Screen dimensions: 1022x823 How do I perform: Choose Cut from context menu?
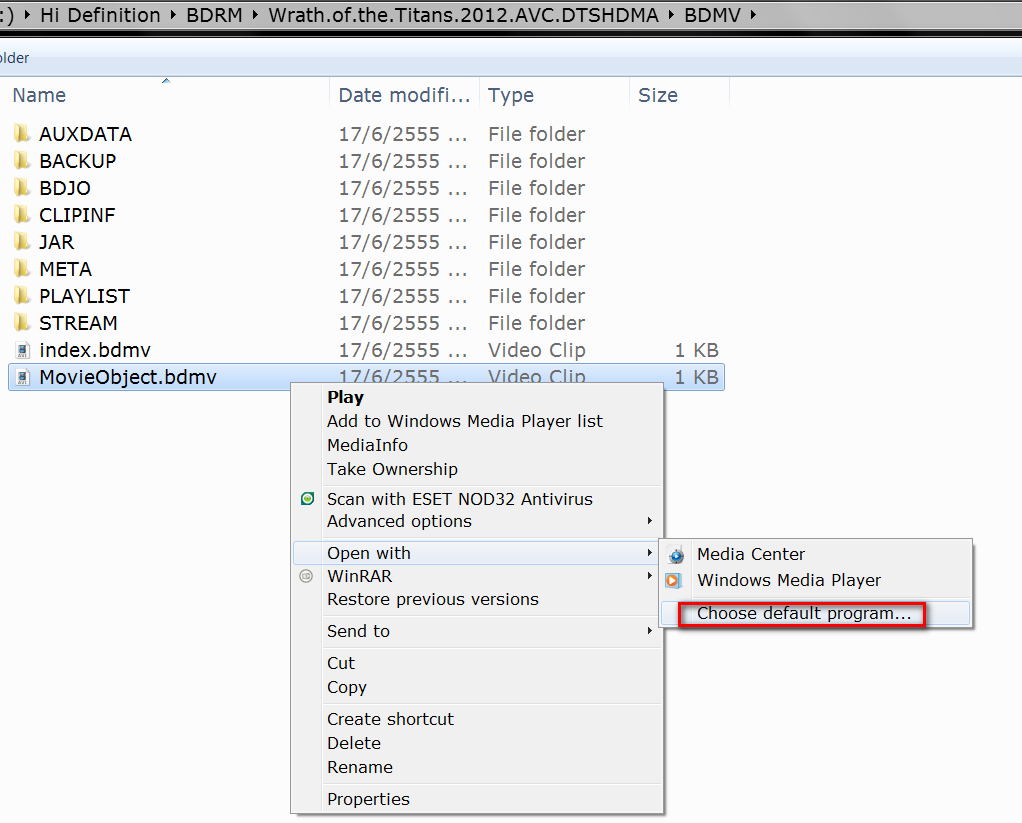[x=341, y=663]
